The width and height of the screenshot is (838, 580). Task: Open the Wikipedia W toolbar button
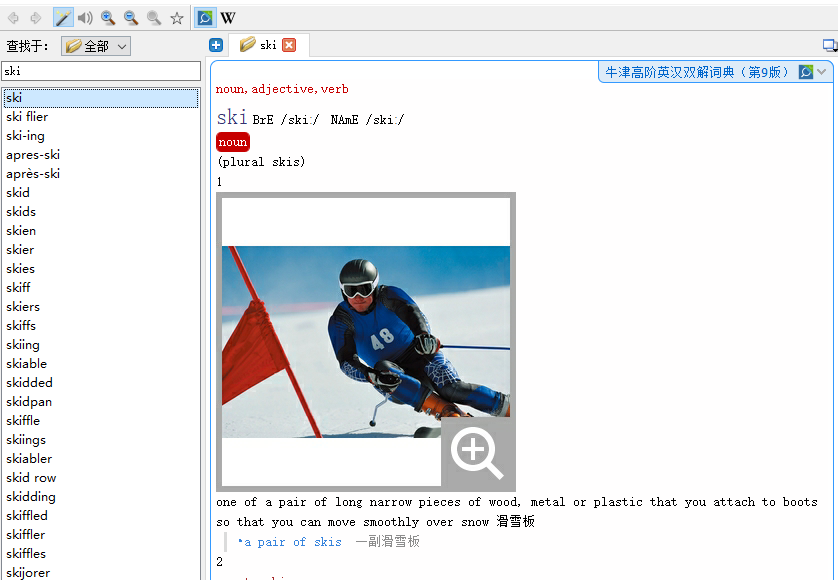coord(228,18)
